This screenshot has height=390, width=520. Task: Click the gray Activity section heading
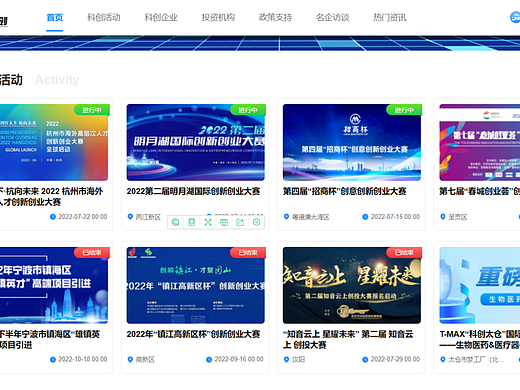(57, 80)
